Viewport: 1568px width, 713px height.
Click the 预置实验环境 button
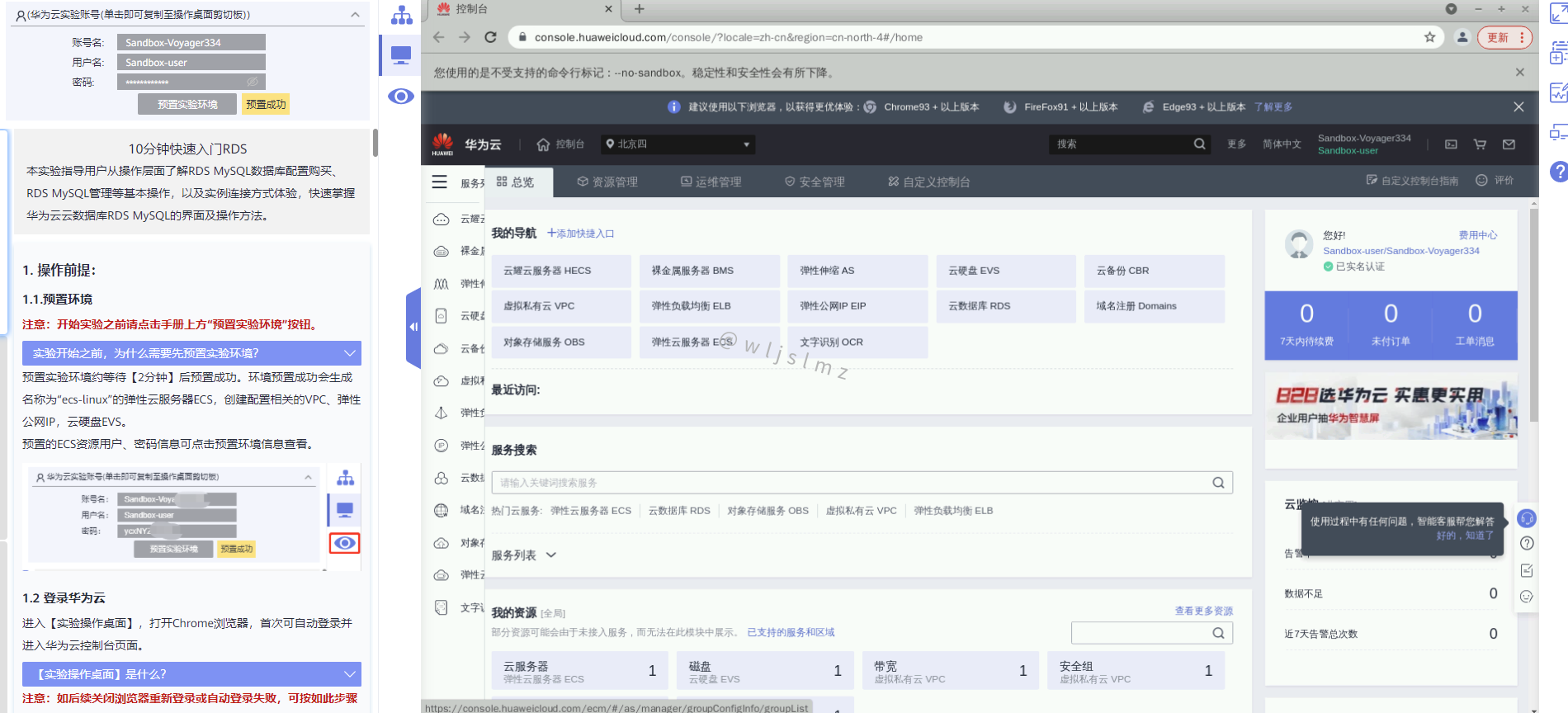coord(187,104)
